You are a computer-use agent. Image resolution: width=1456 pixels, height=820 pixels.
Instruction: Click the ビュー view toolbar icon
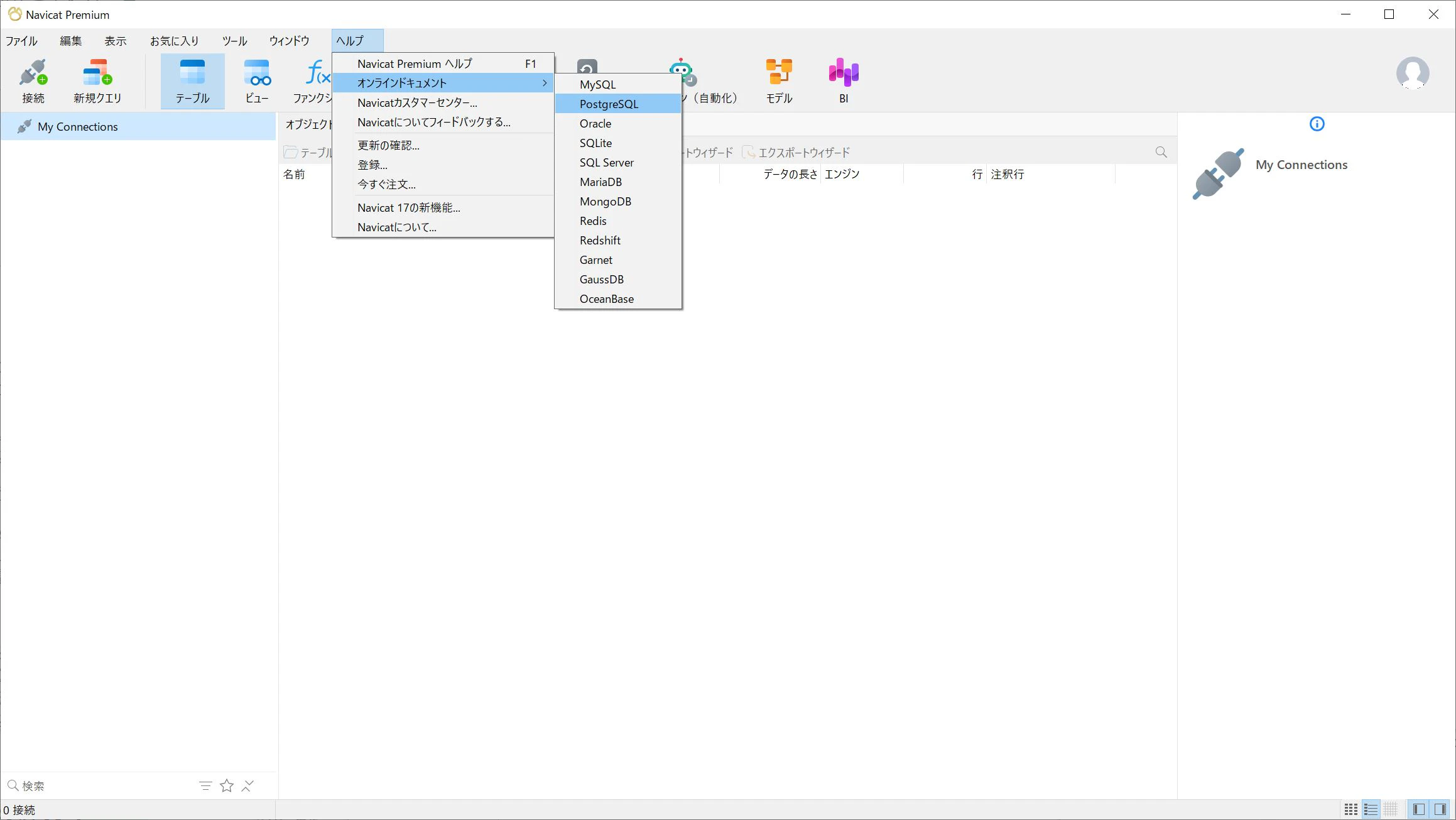click(257, 80)
